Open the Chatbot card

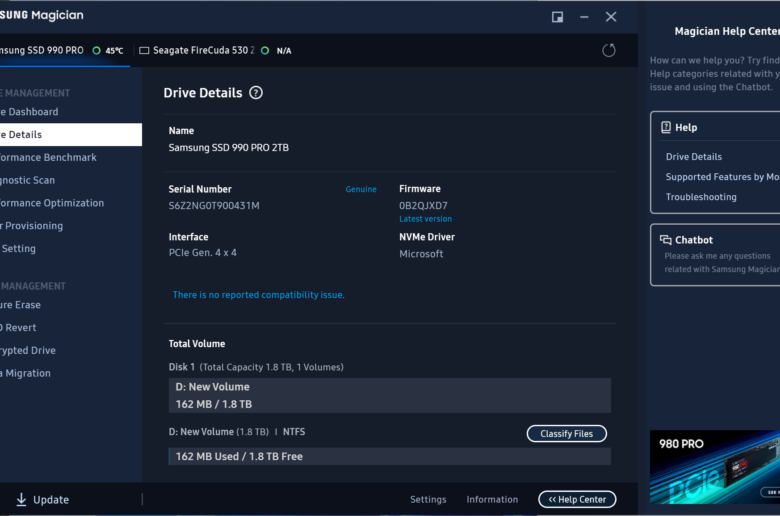click(715, 255)
